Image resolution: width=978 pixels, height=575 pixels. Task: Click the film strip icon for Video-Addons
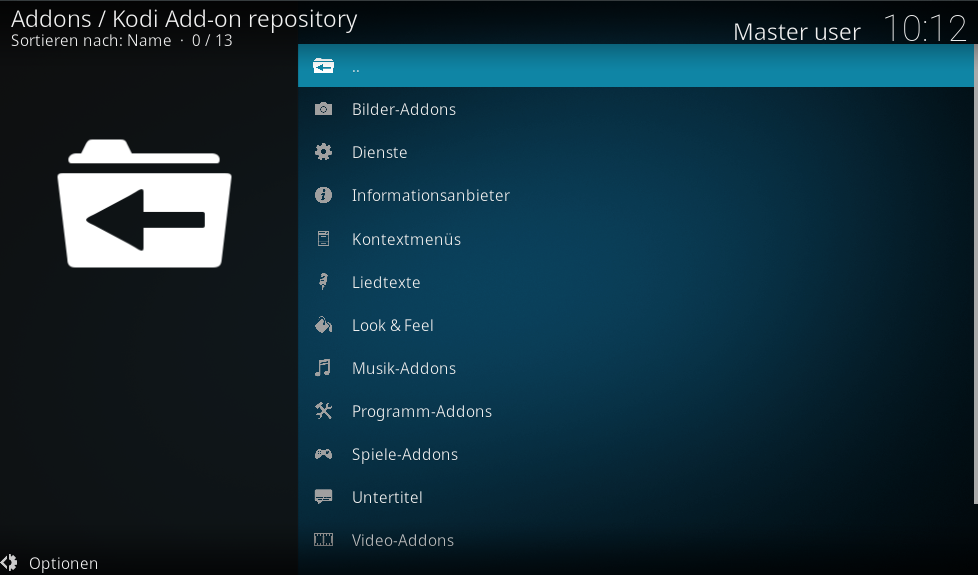tap(323, 539)
